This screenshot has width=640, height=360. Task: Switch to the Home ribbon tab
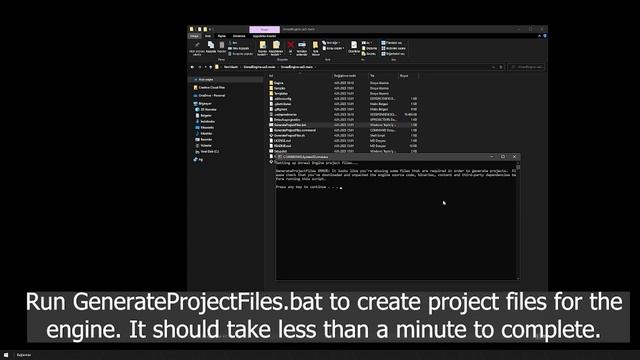tap(208, 36)
